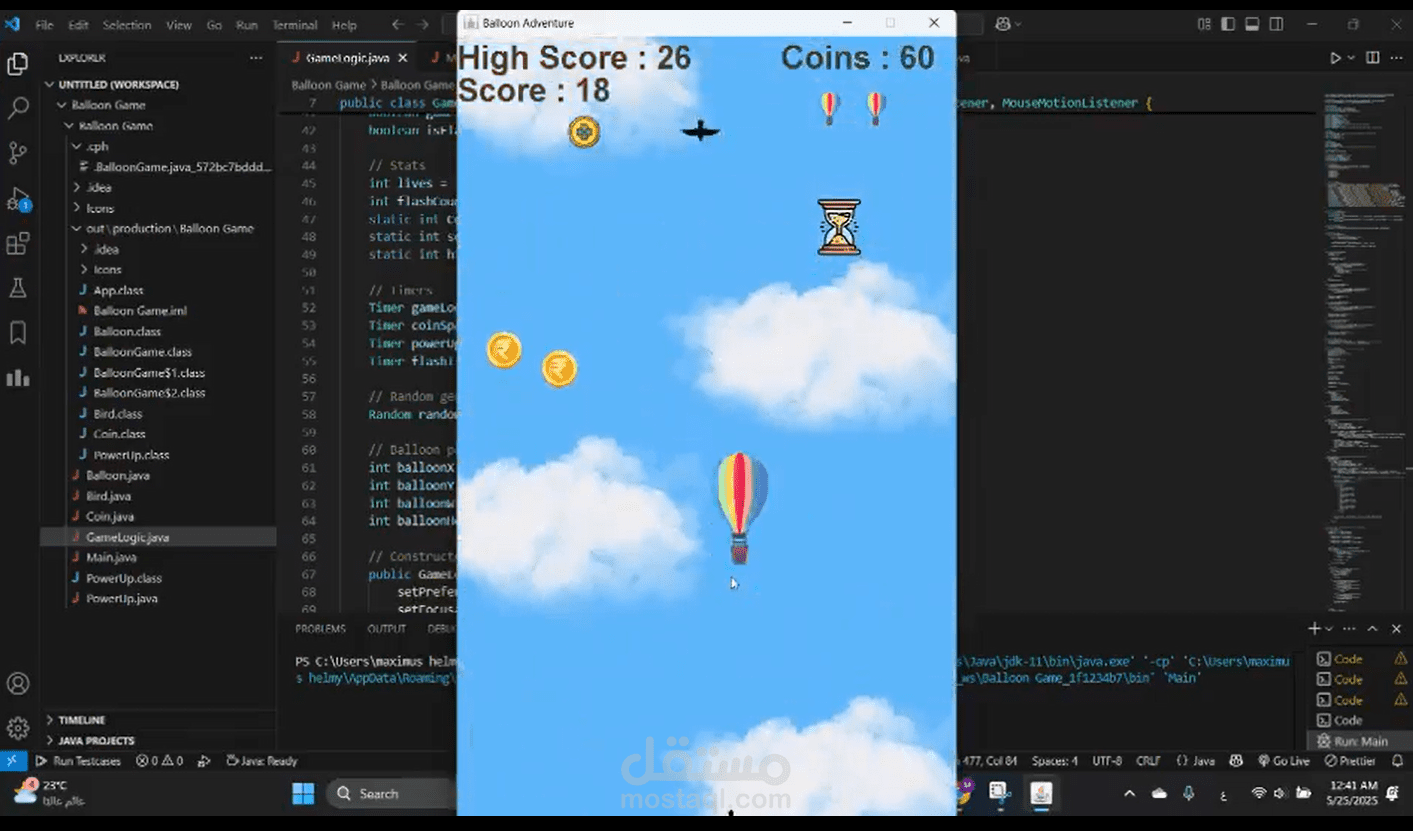The height and width of the screenshot is (831, 1413).
Task: Open Source Control view
Action: click(17, 152)
